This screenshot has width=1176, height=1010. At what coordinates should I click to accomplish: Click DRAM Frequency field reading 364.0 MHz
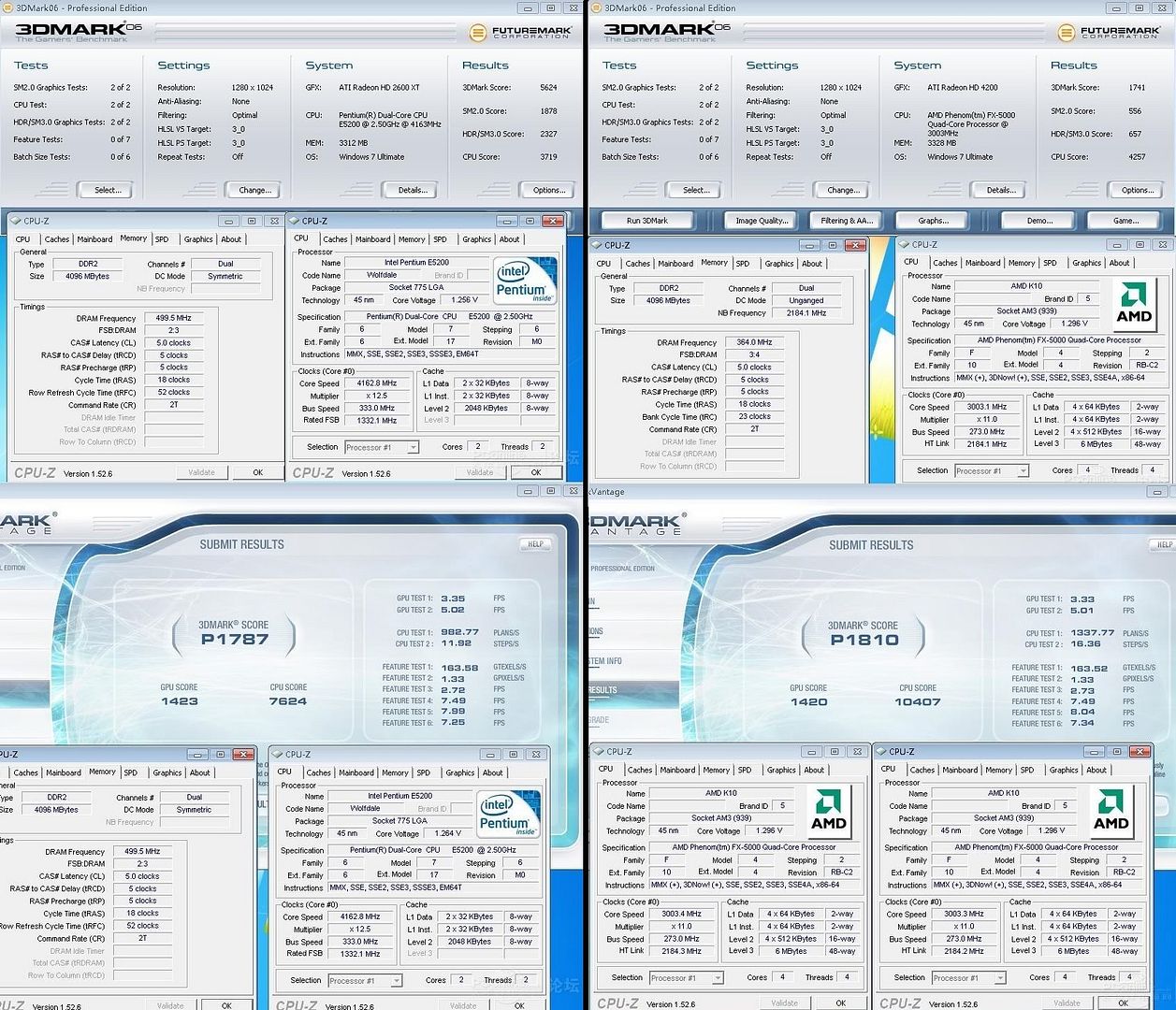point(754,343)
